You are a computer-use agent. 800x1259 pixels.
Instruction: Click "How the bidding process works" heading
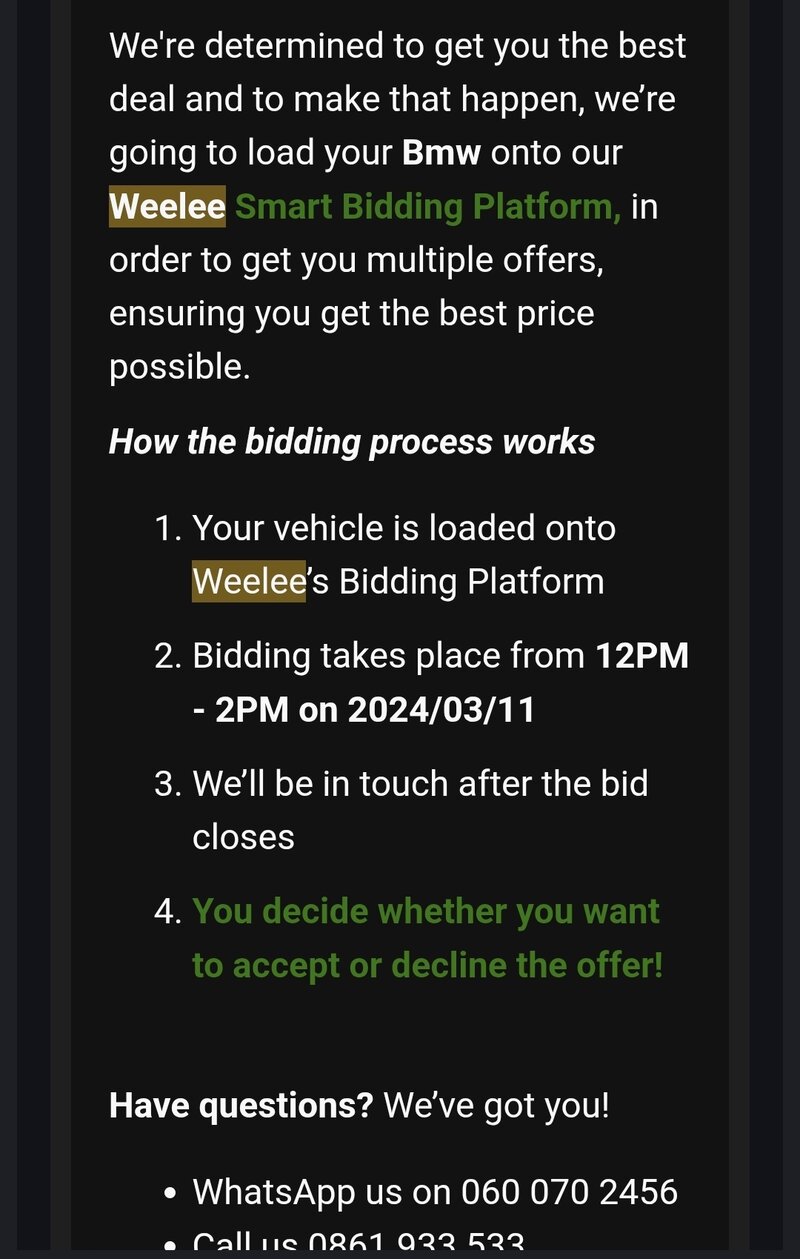click(352, 441)
